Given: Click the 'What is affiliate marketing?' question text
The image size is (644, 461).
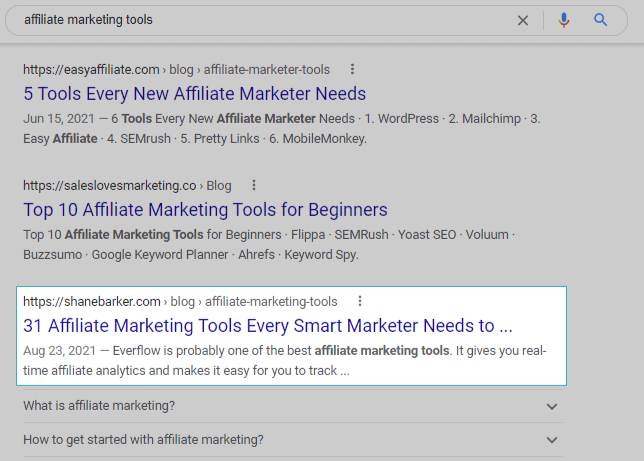Looking at the screenshot, I should (x=99, y=406).
